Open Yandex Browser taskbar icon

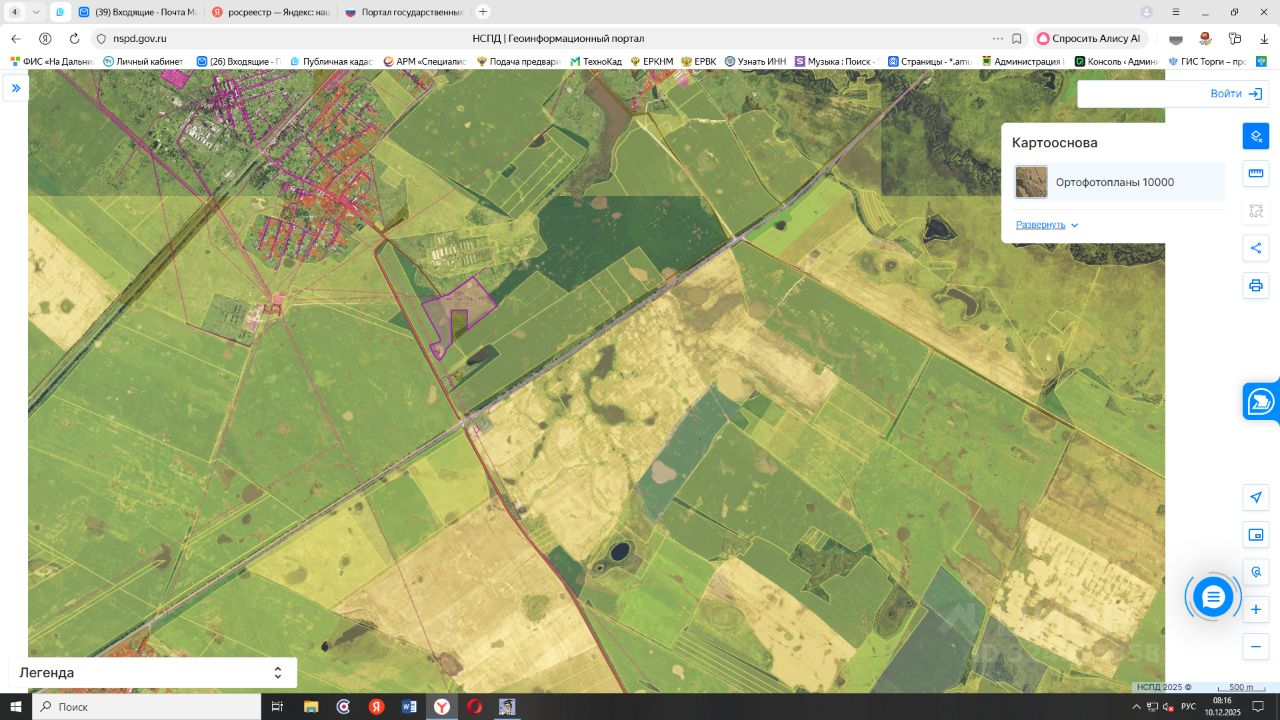coord(441,707)
